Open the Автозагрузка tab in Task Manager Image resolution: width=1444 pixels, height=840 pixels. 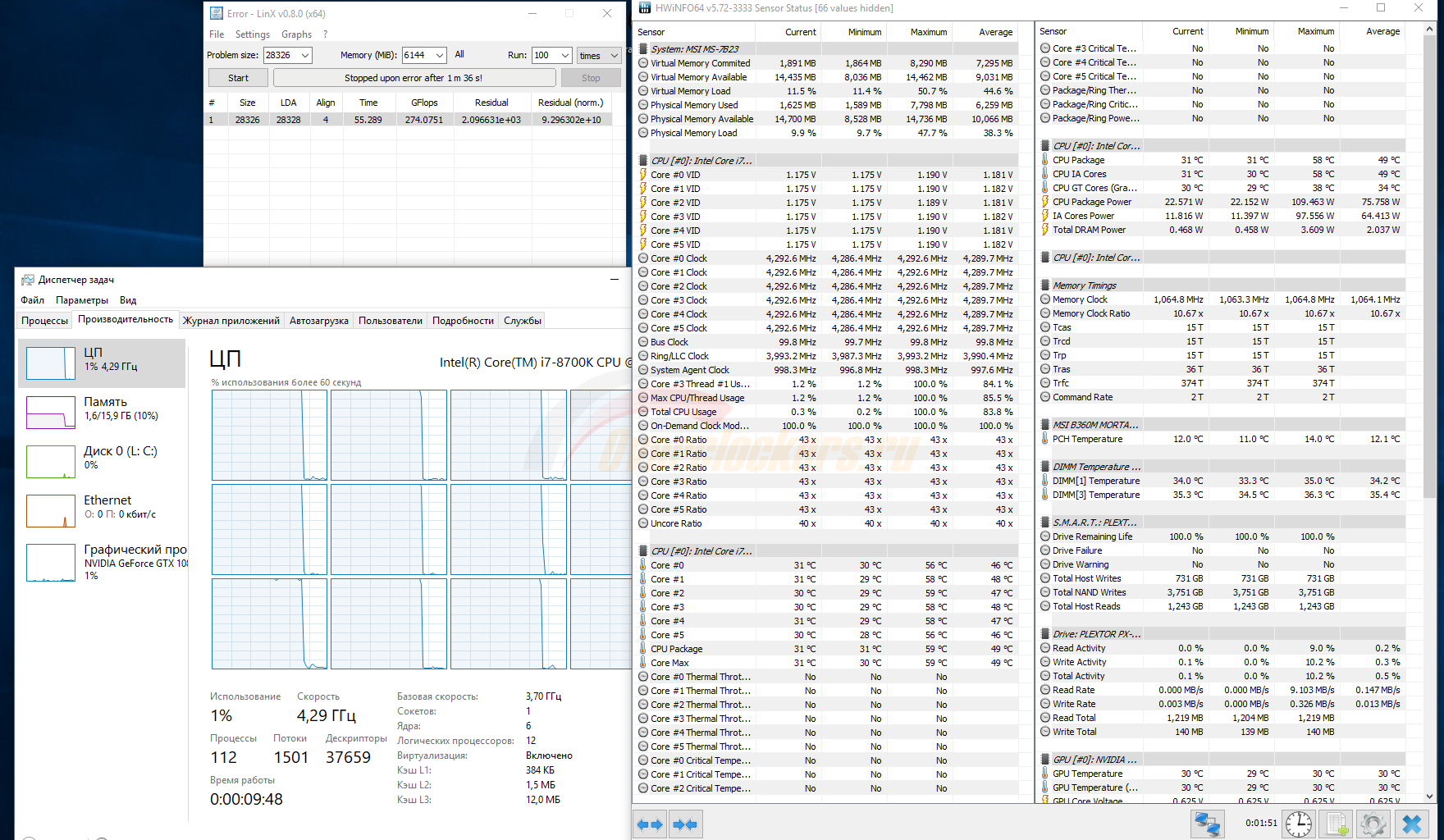click(x=318, y=321)
